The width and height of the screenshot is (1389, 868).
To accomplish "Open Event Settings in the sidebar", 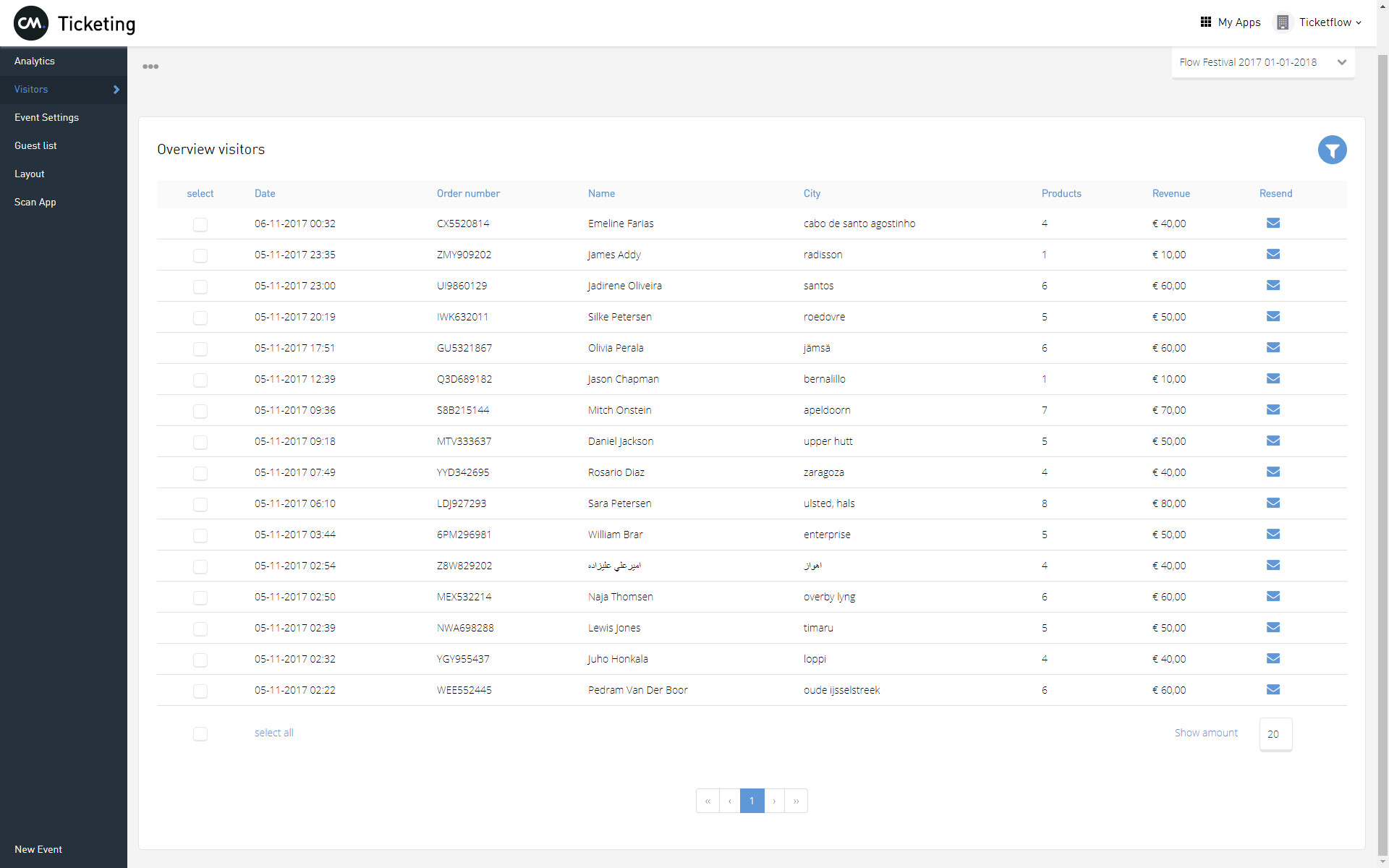I will 64,118.
